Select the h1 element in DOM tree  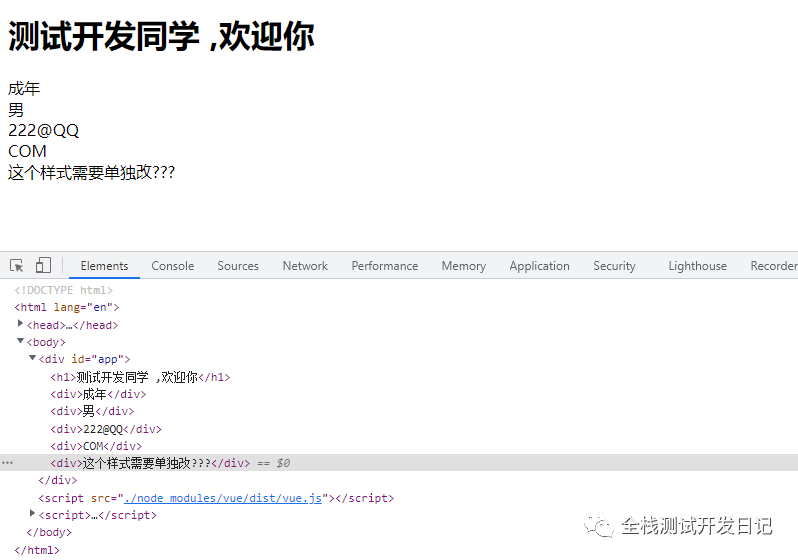click(x=140, y=377)
